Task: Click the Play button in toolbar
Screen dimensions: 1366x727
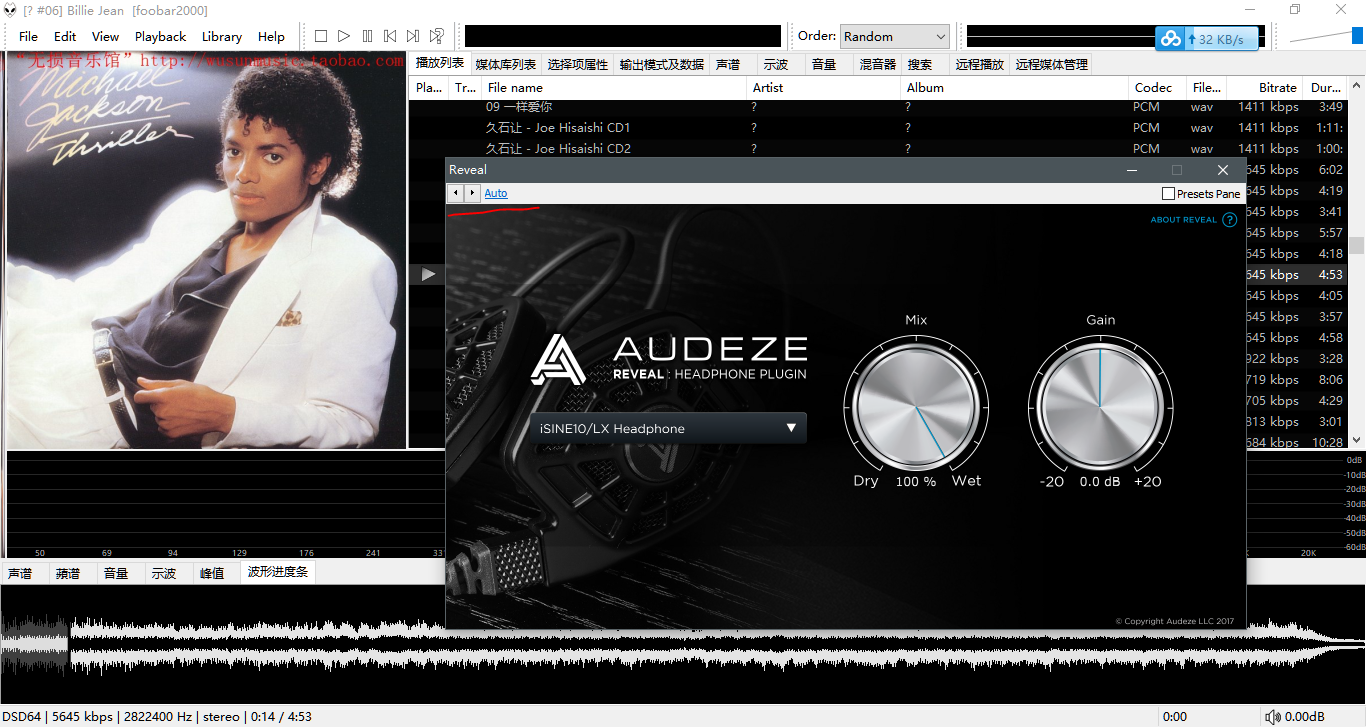Action: pyautogui.click(x=344, y=36)
